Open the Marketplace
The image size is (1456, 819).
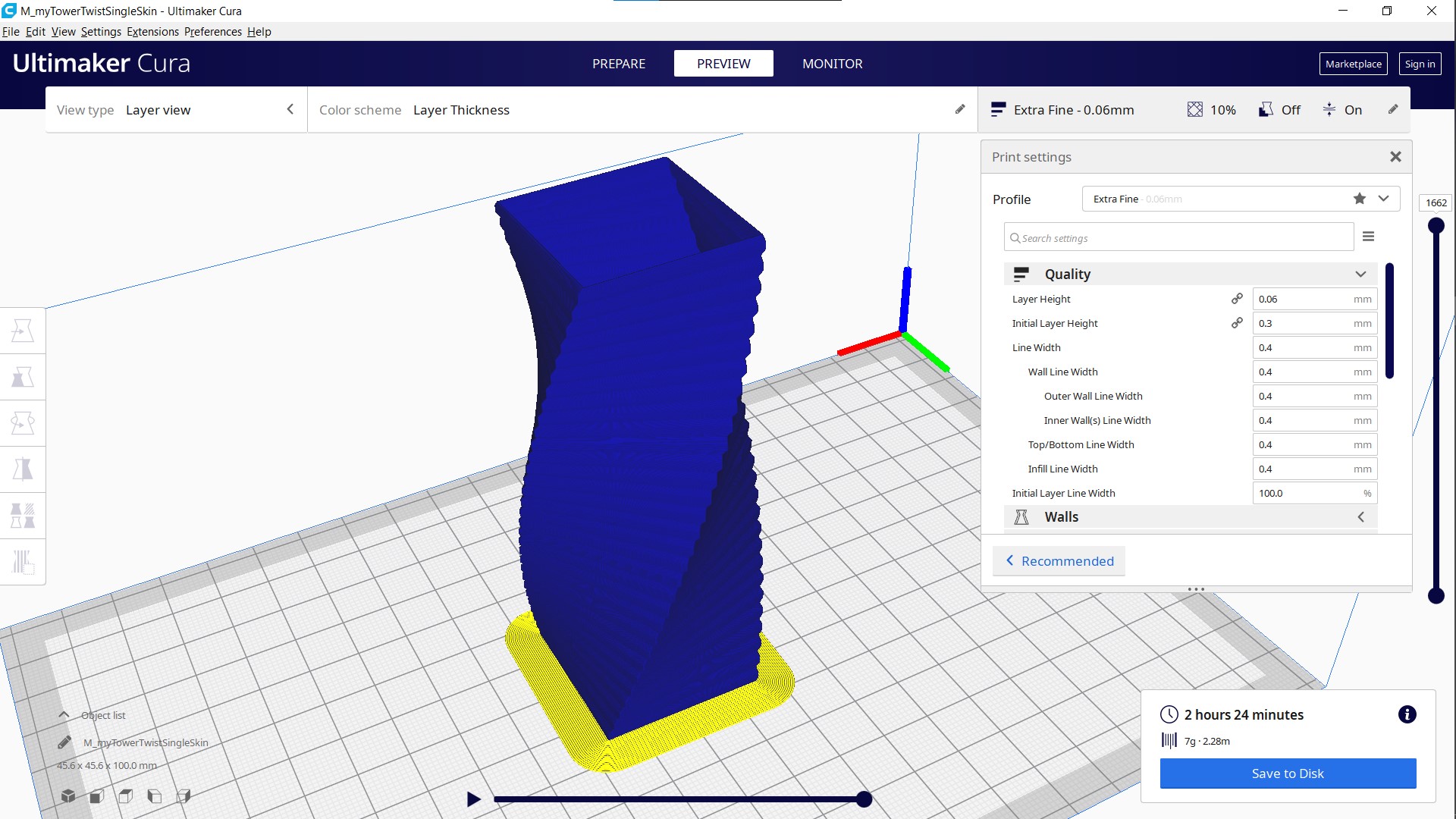click(x=1354, y=64)
